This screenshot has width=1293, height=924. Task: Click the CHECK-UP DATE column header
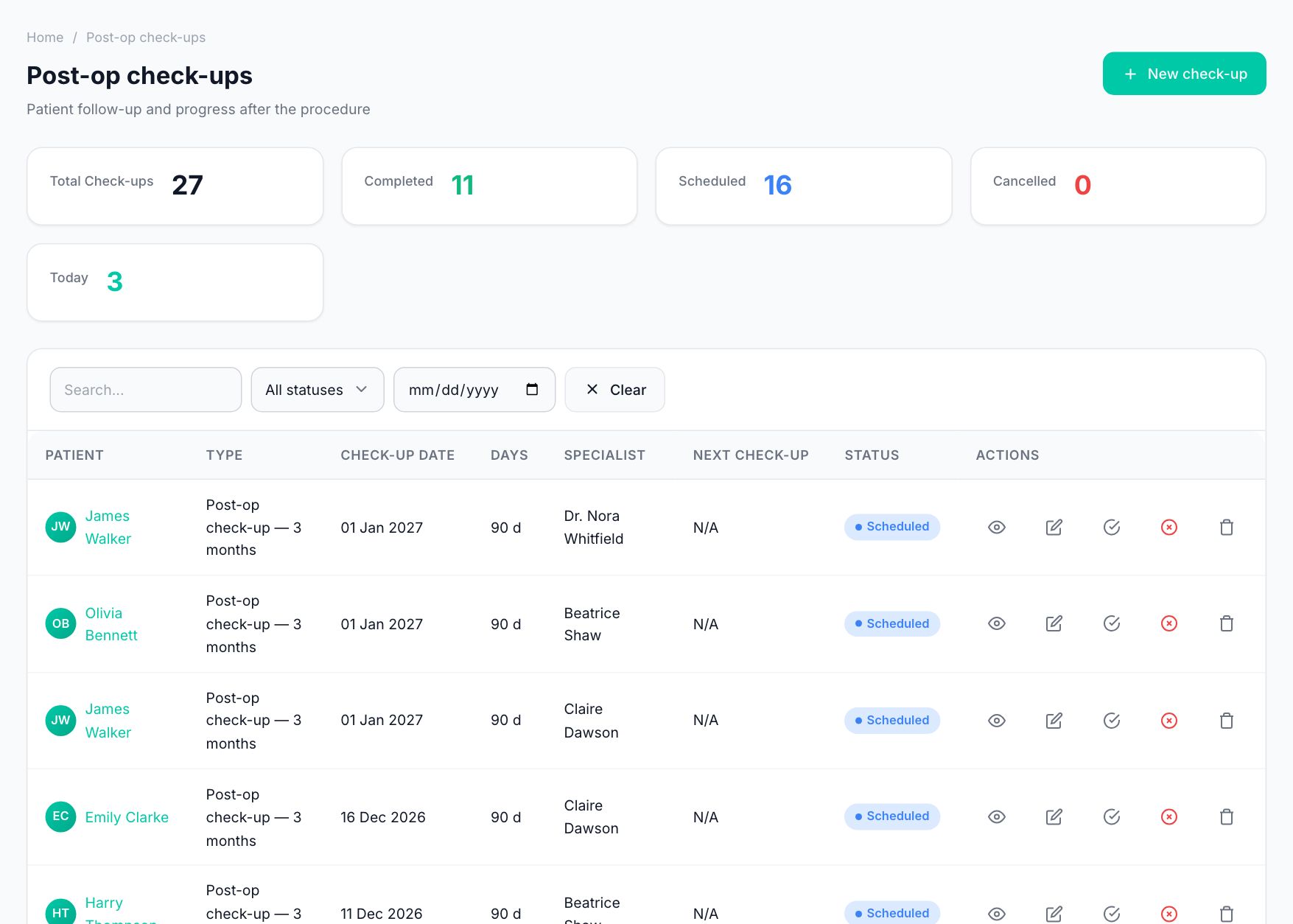[397, 455]
